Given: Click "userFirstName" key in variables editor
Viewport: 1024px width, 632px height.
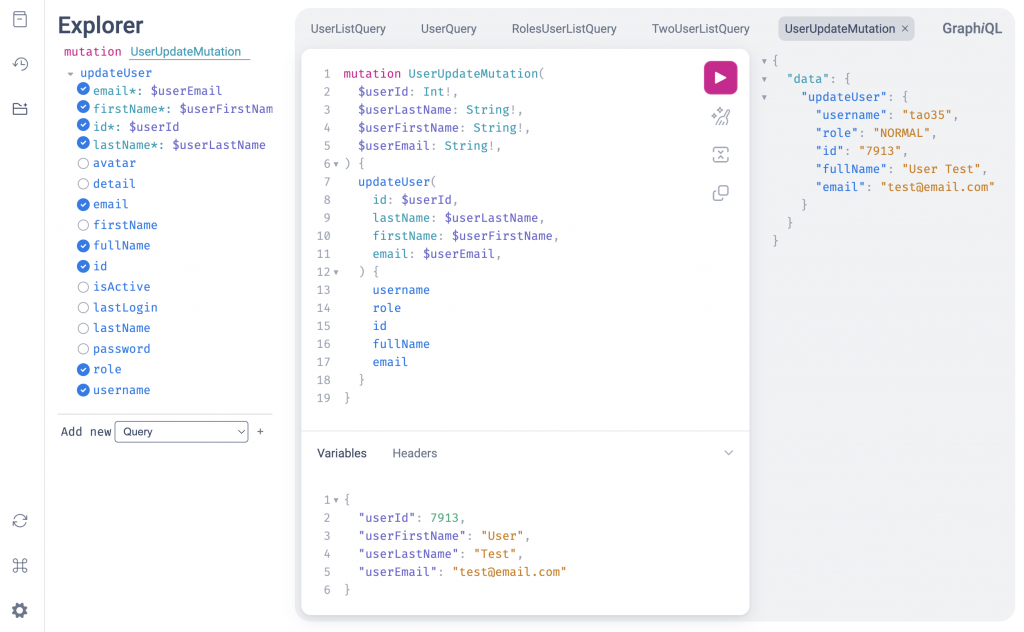Looking at the screenshot, I should tap(413, 536).
